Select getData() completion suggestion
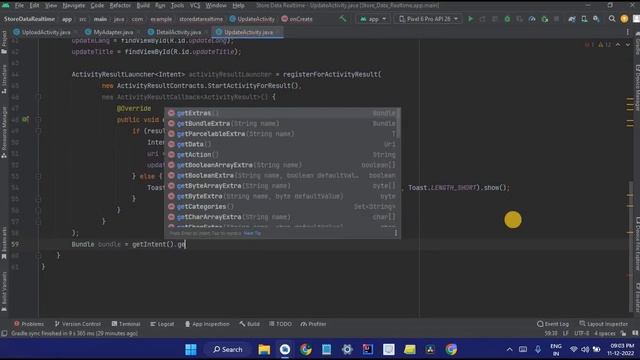Image resolution: width=640 pixels, height=360 pixels. click(x=282, y=144)
